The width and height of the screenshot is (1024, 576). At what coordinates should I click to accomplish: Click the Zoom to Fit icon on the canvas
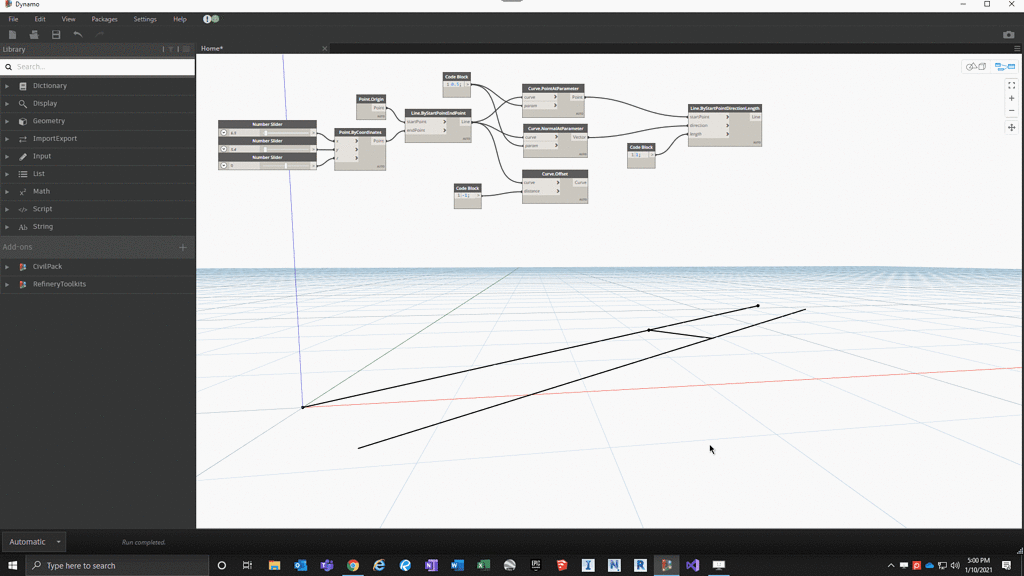(x=1012, y=85)
